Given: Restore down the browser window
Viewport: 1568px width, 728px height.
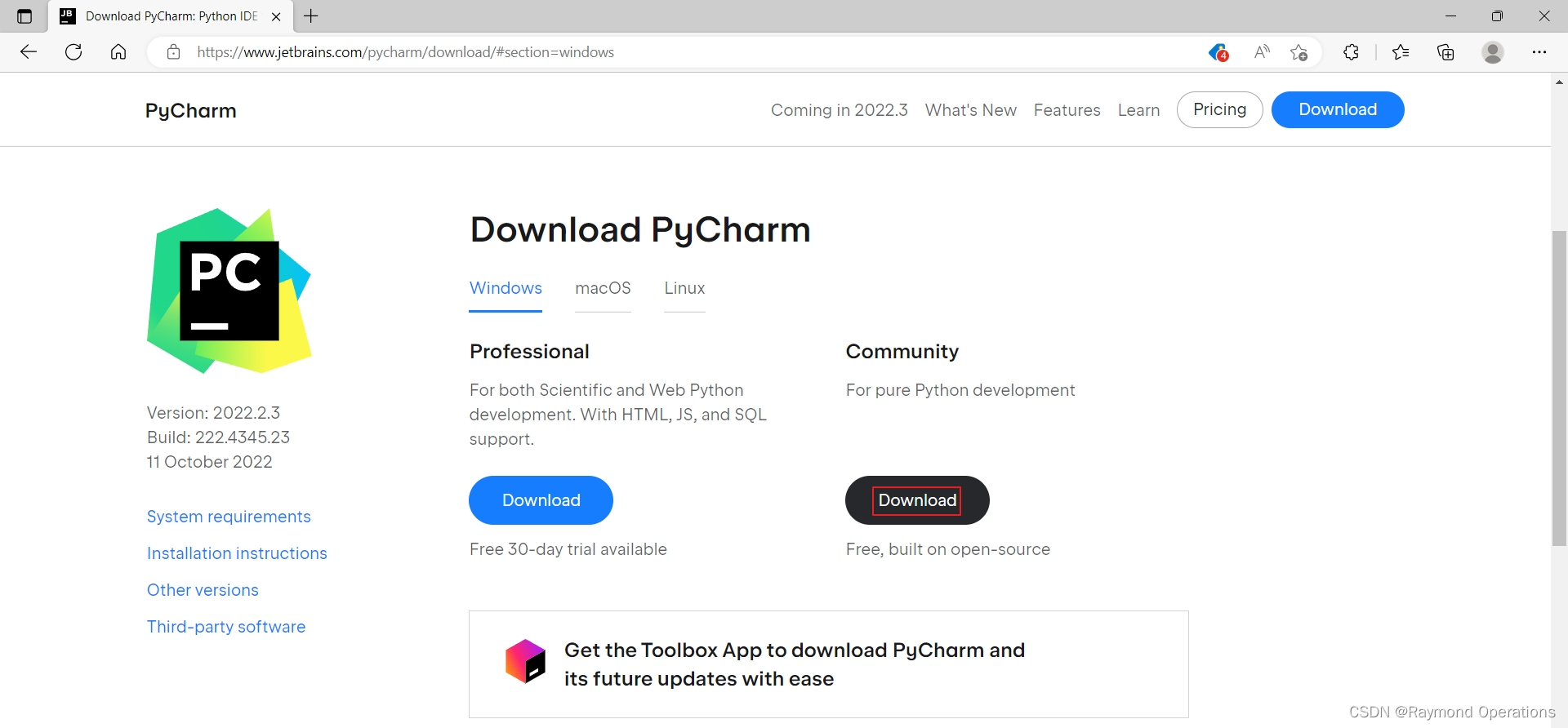Looking at the screenshot, I should [x=1497, y=16].
